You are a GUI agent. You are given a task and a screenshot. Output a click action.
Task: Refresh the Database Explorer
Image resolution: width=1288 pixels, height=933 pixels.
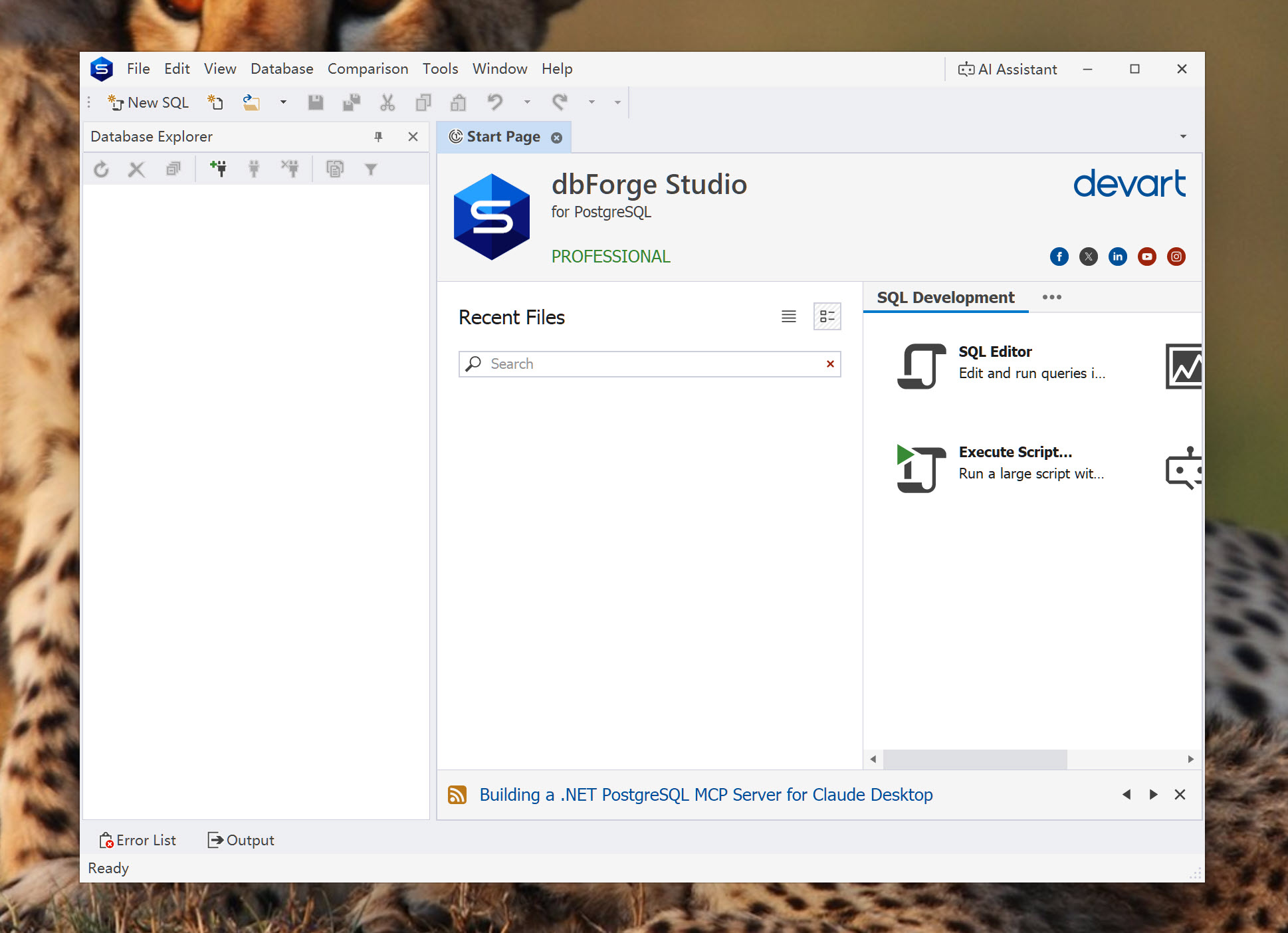point(101,169)
